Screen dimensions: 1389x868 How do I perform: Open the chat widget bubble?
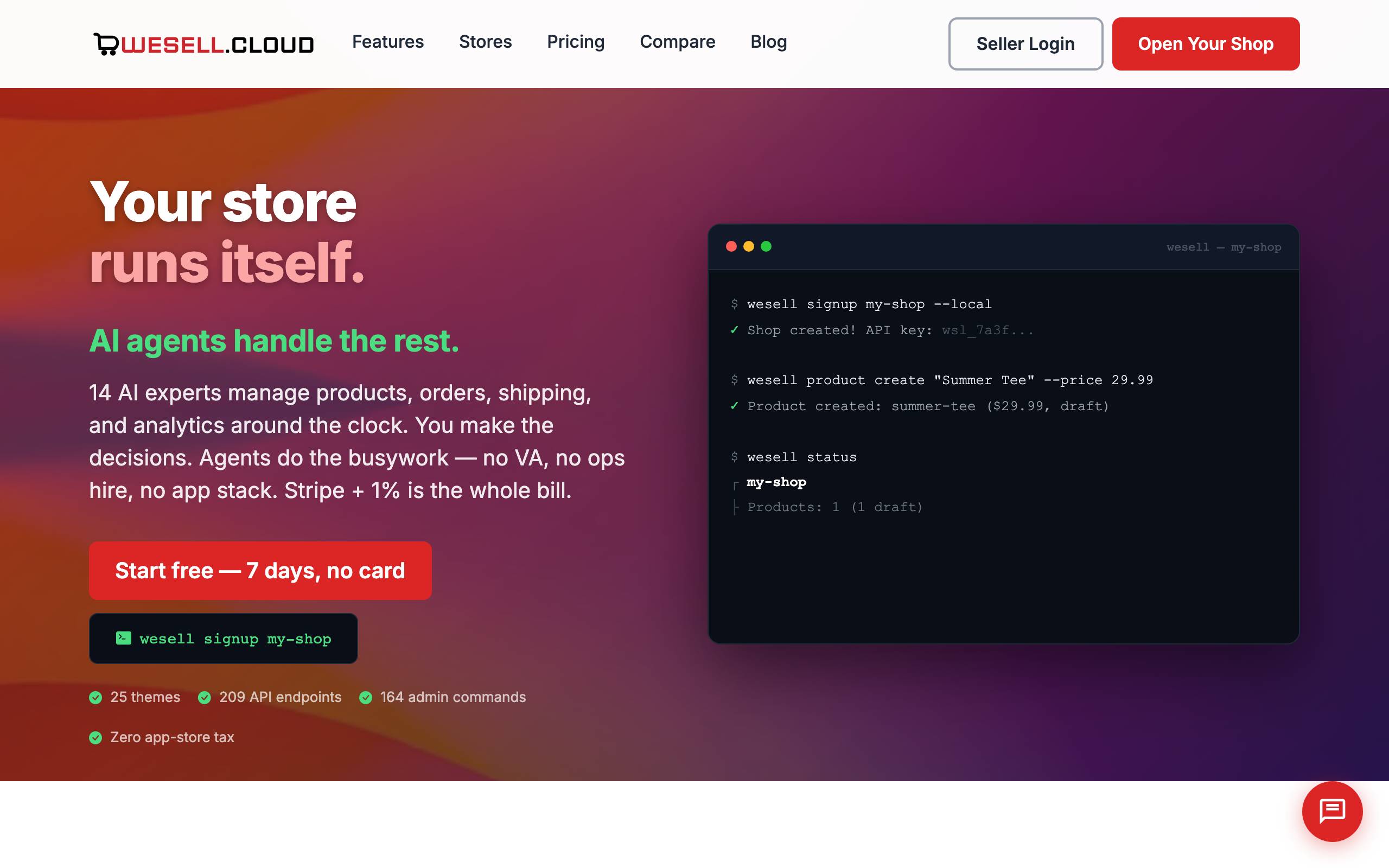1331,810
